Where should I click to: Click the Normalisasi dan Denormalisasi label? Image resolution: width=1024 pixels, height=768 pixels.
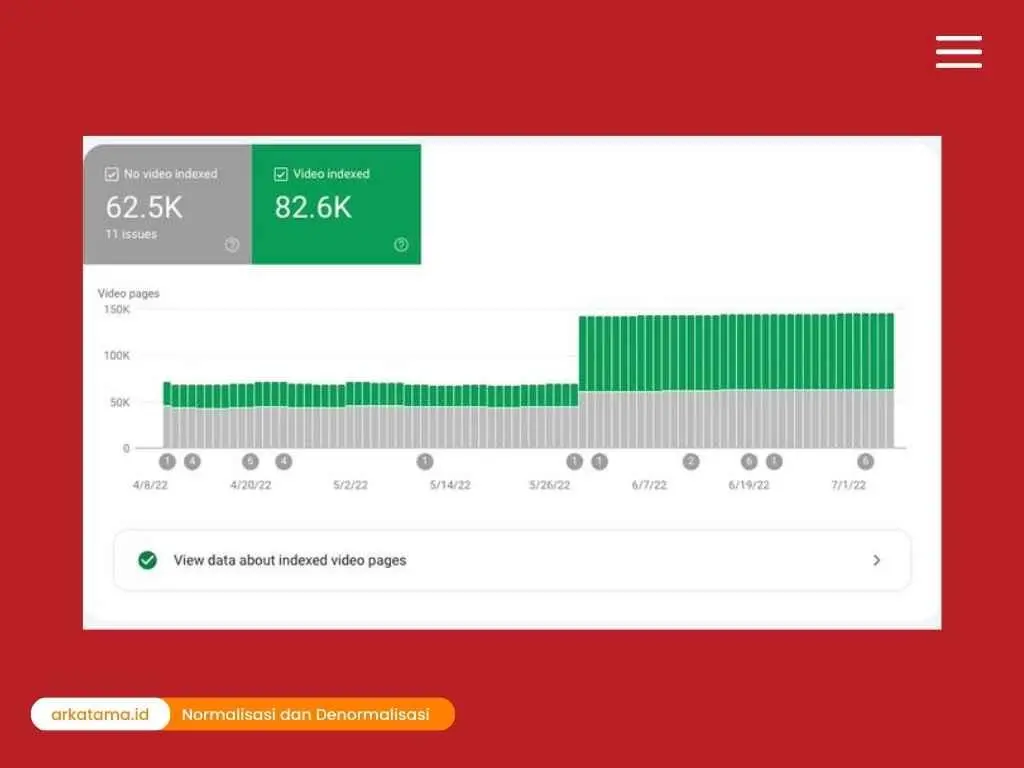(306, 714)
